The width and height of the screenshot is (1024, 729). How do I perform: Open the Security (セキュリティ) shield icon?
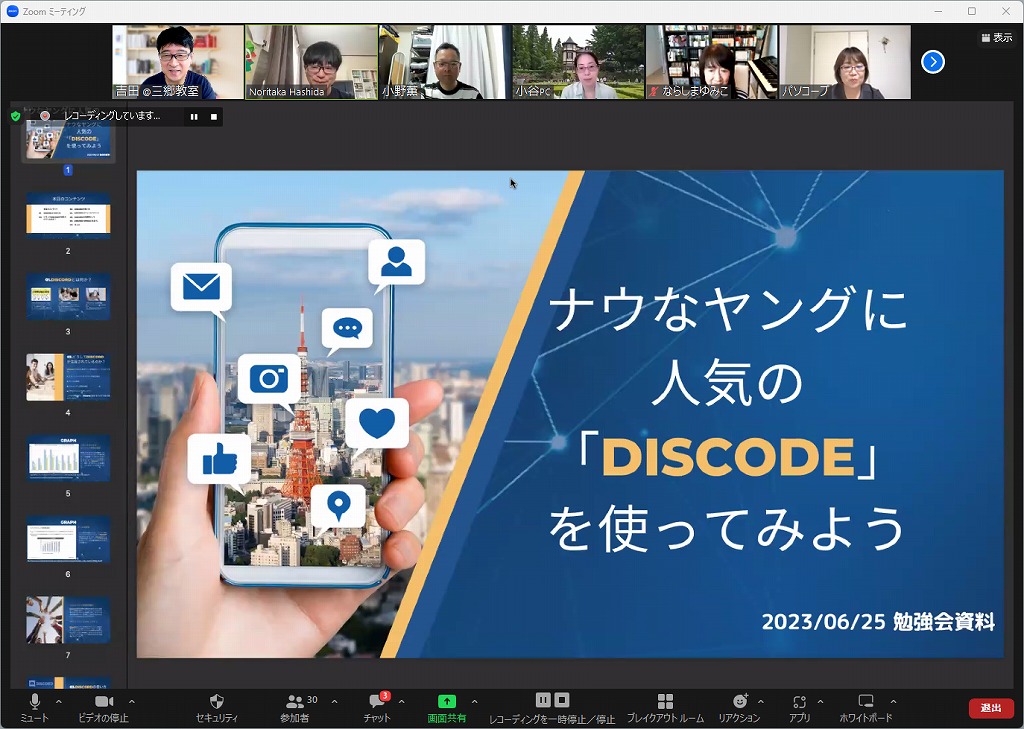click(216, 702)
